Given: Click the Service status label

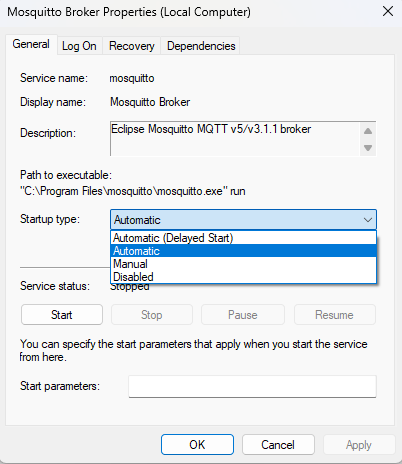Looking at the screenshot, I should click(x=55, y=286).
